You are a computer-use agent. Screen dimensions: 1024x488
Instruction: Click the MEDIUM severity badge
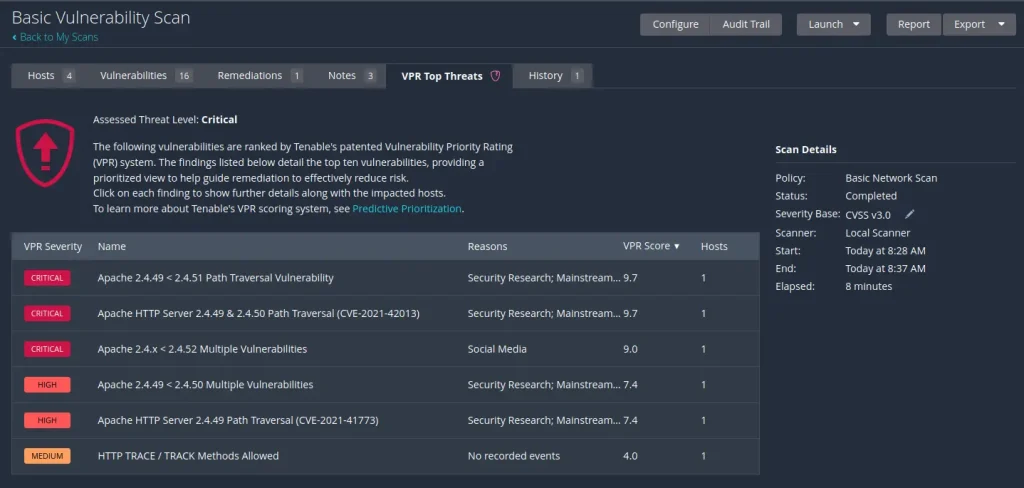coord(47,456)
